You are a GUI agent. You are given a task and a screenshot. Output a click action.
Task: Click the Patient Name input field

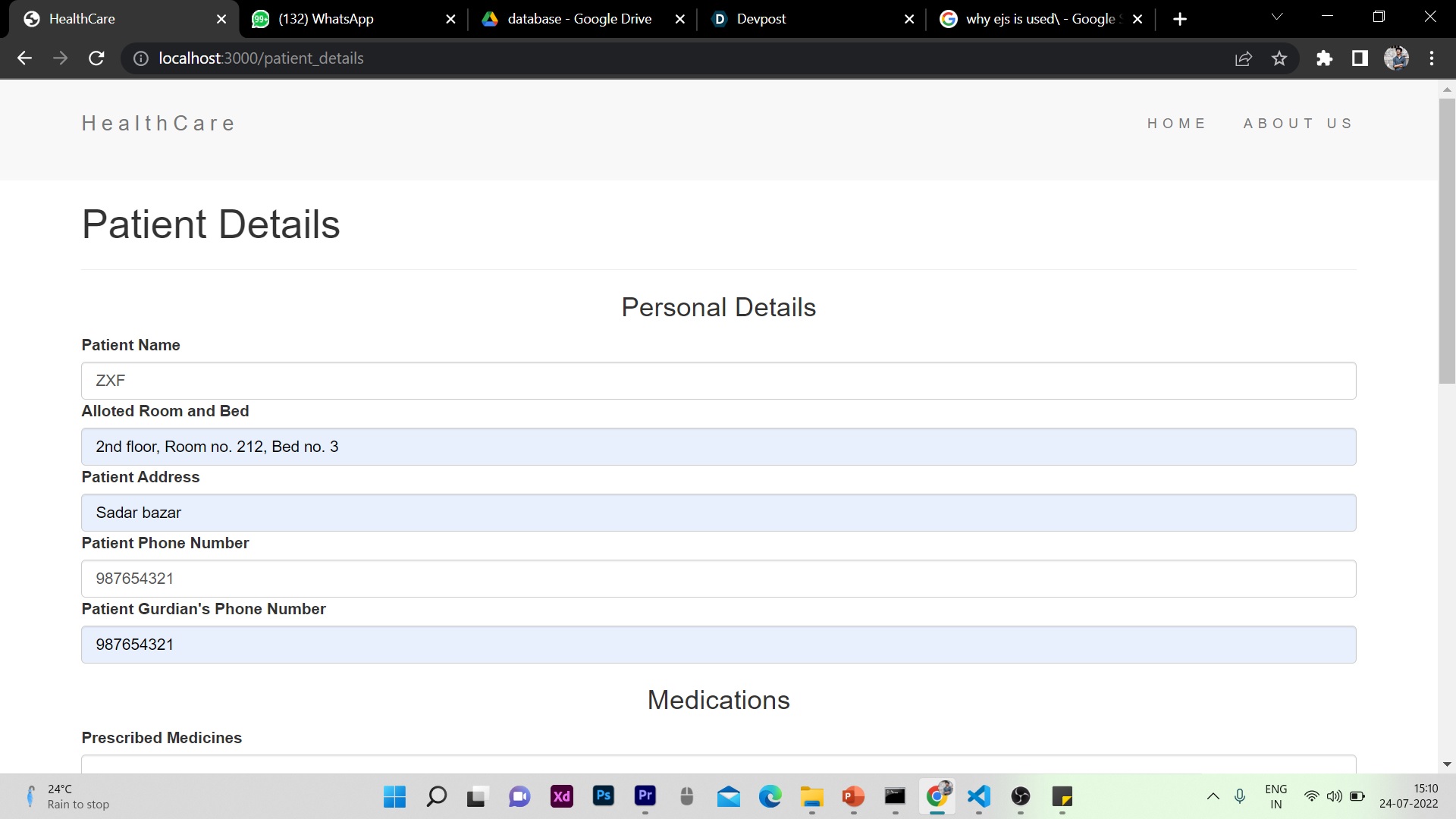[x=718, y=381]
